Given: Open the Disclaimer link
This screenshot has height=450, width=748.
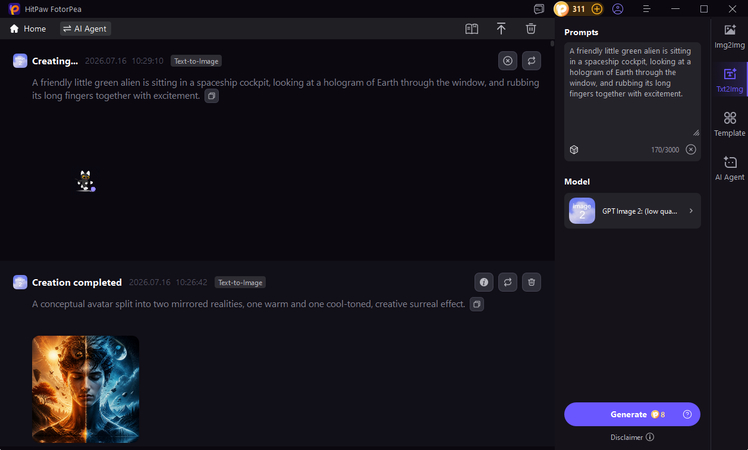Looking at the screenshot, I should (x=632, y=437).
